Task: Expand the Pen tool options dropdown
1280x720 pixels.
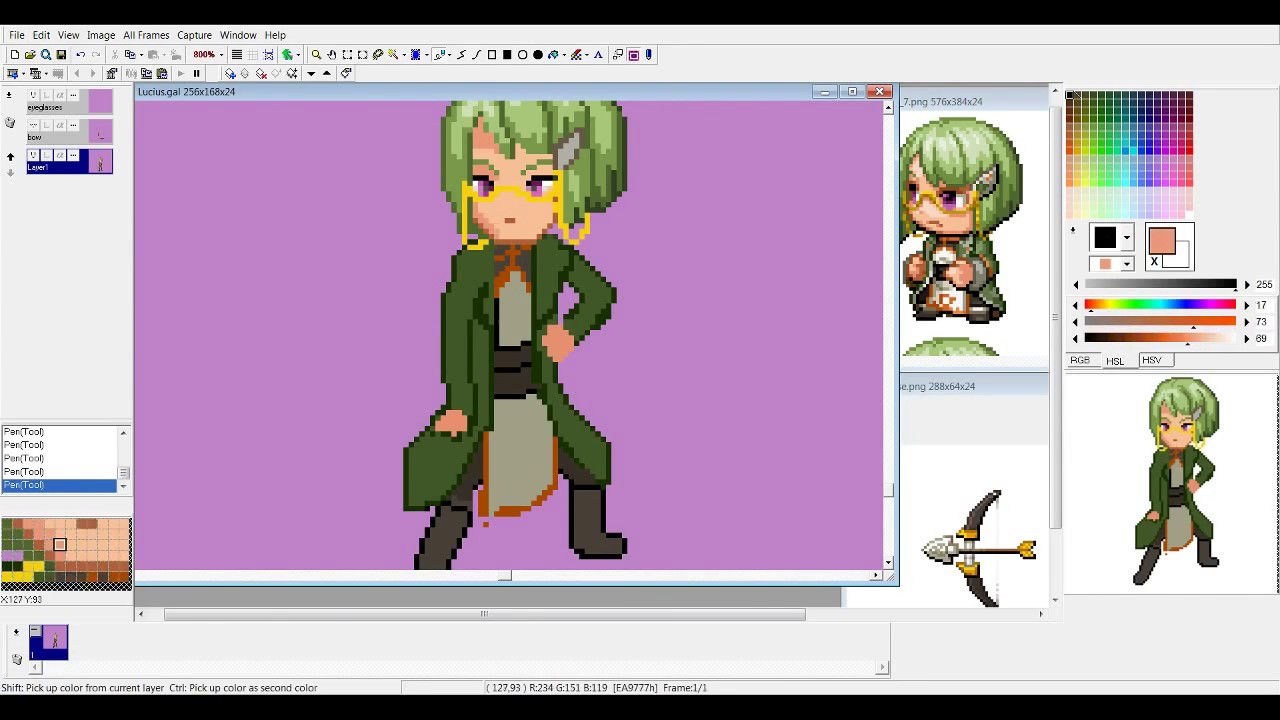Action: coord(450,55)
